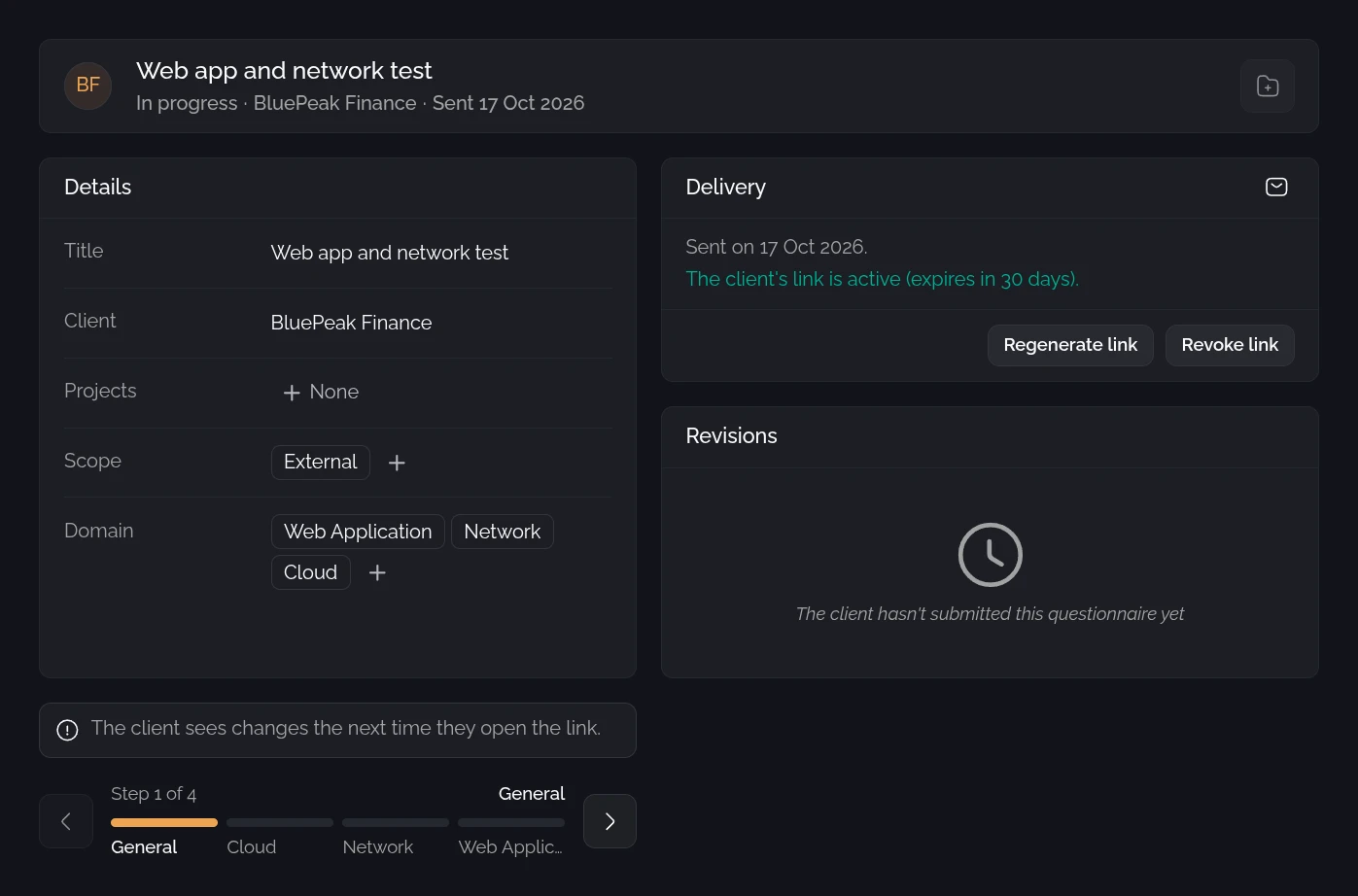Click the info icon in client notice

[x=67, y=730]
